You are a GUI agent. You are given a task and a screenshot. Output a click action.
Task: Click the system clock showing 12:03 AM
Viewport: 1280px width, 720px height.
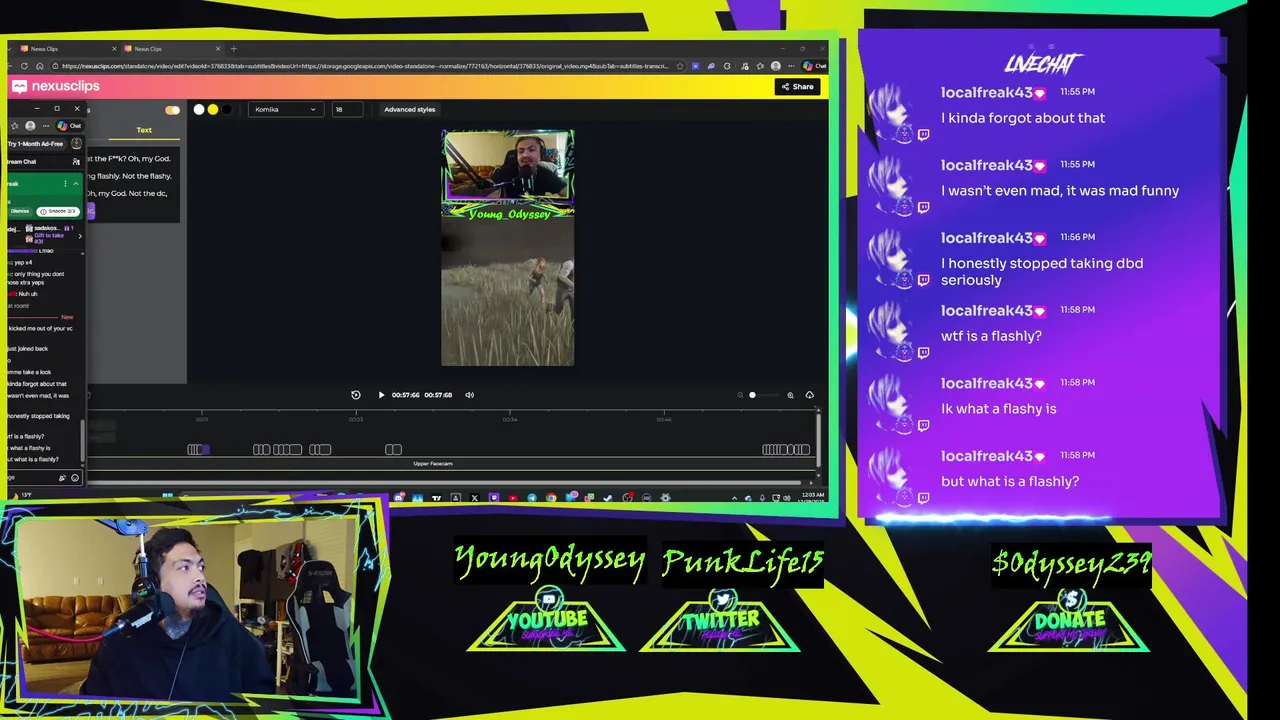pos(813,497)
